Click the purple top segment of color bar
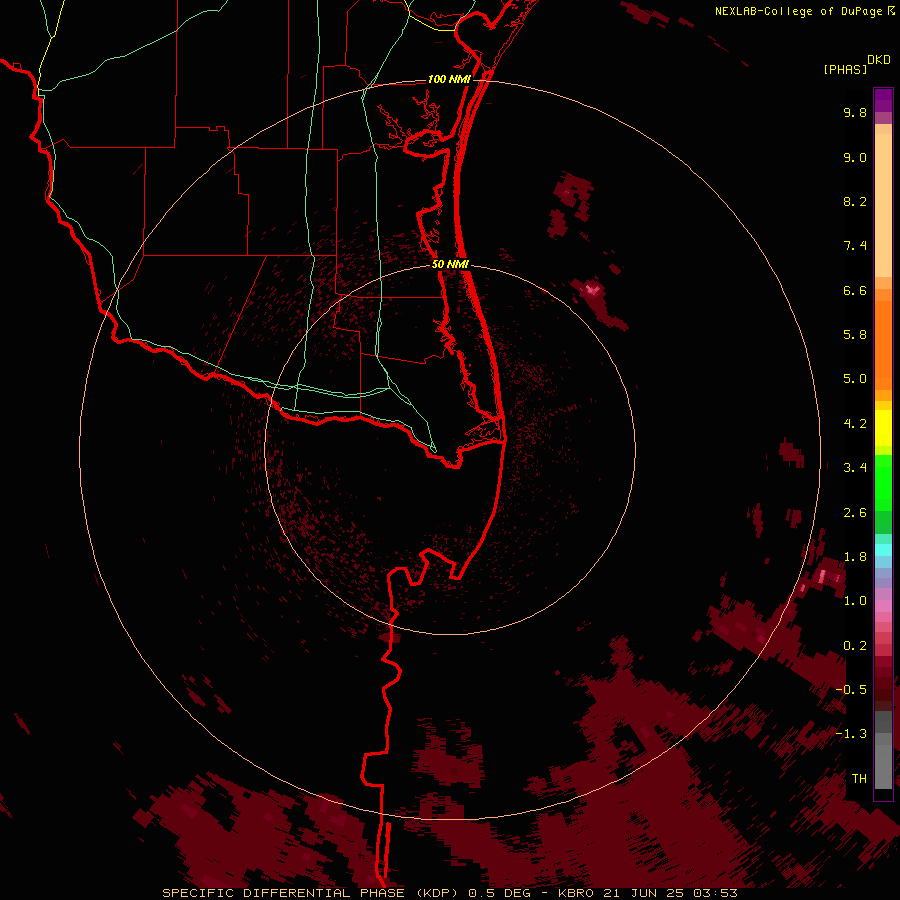The image size is (900, 900). coord(883,101)
